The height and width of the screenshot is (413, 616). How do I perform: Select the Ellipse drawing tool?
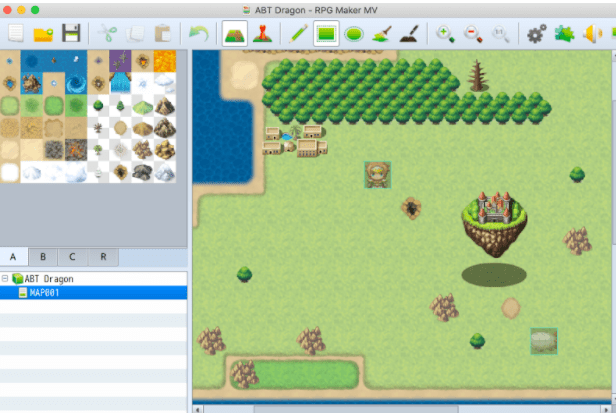pos(354,34)
